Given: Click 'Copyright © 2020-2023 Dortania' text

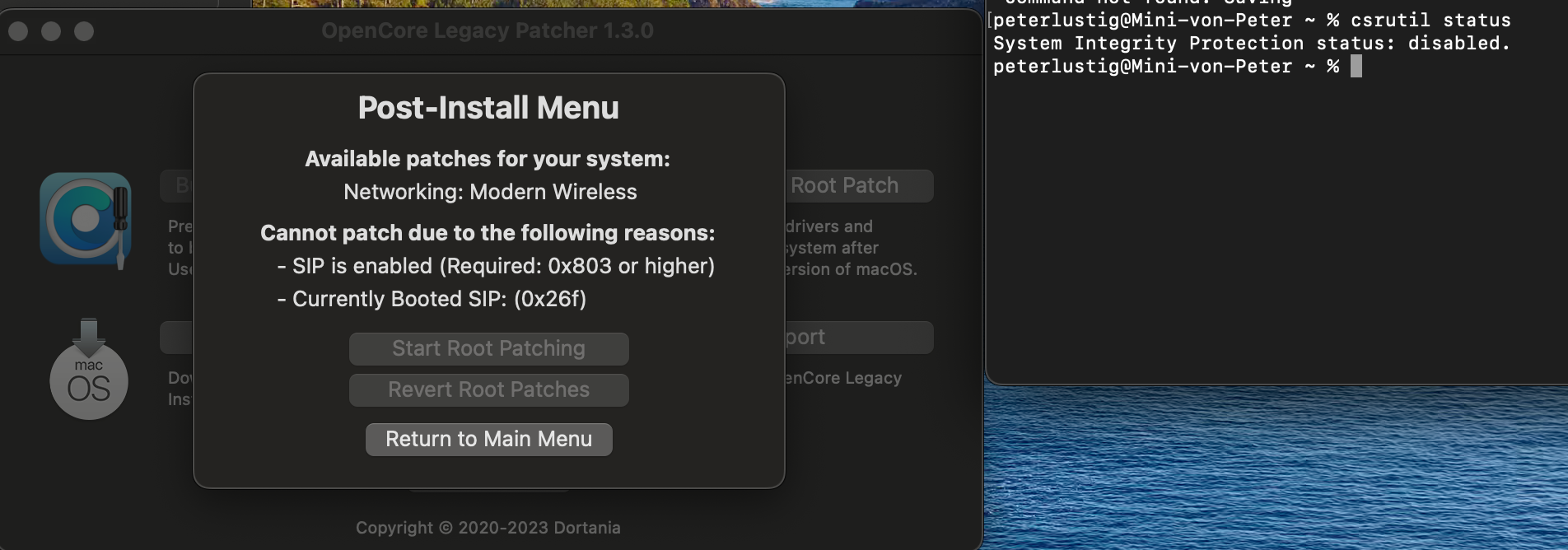Looking at the screenshot, I should (488, 528).
